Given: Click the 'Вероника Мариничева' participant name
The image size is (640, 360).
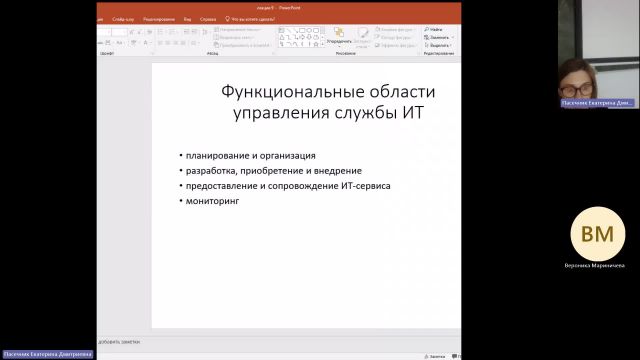Looking at the screenshot, I should pos(595,265).
